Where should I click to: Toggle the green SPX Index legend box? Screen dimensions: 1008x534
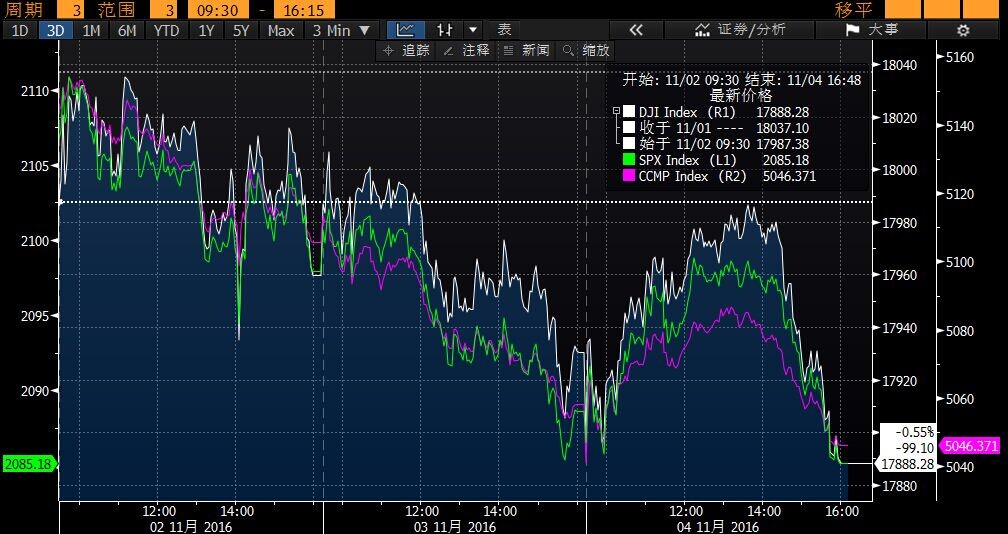(x=629, y=160)
